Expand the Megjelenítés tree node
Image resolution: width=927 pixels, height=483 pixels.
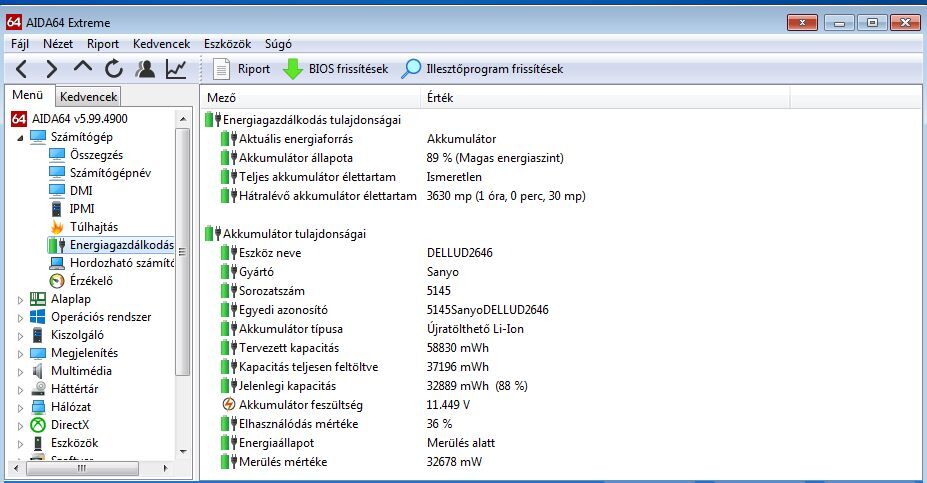tap(20, 354)
